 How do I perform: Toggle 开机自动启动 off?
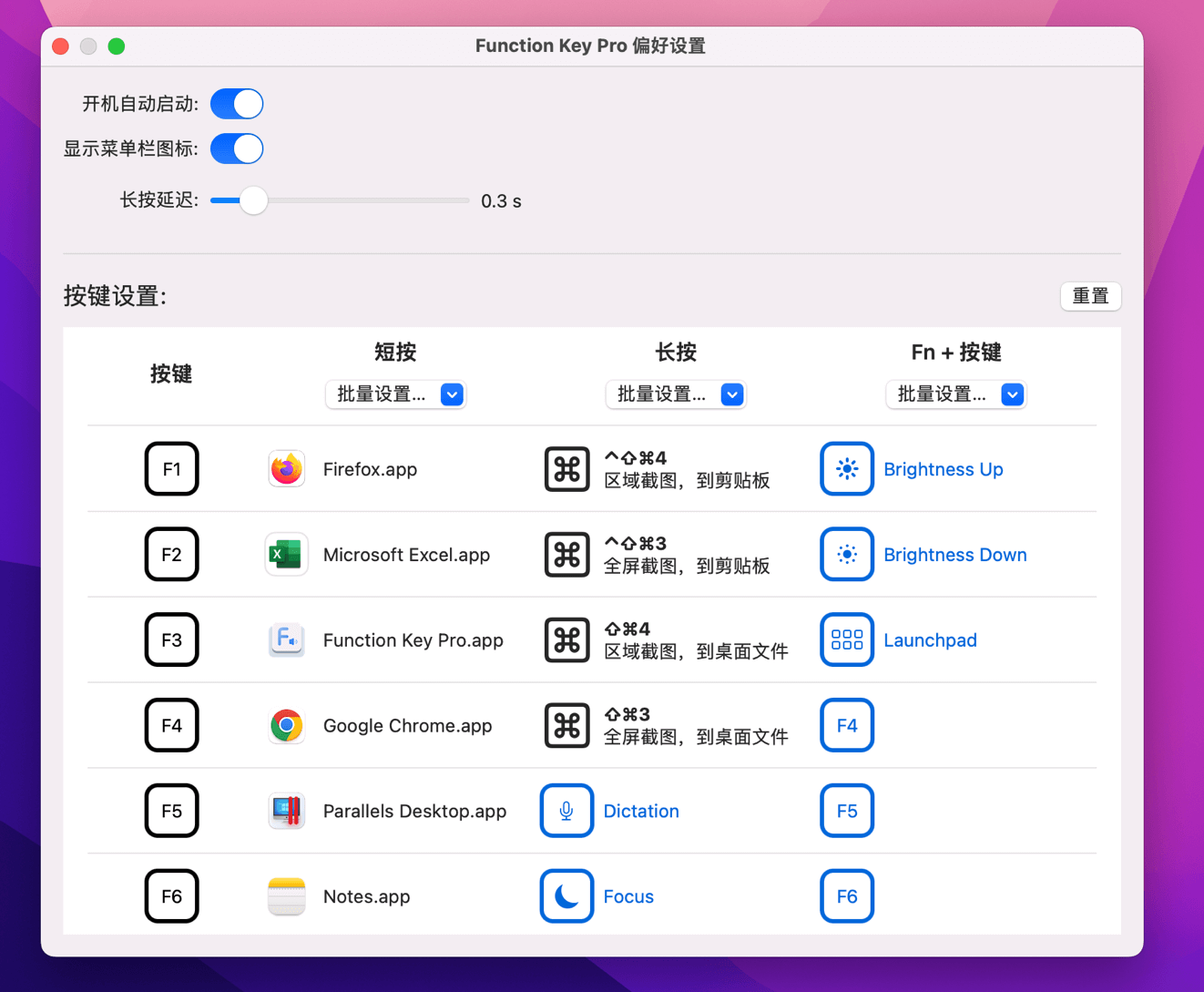(x=236, y=103)
